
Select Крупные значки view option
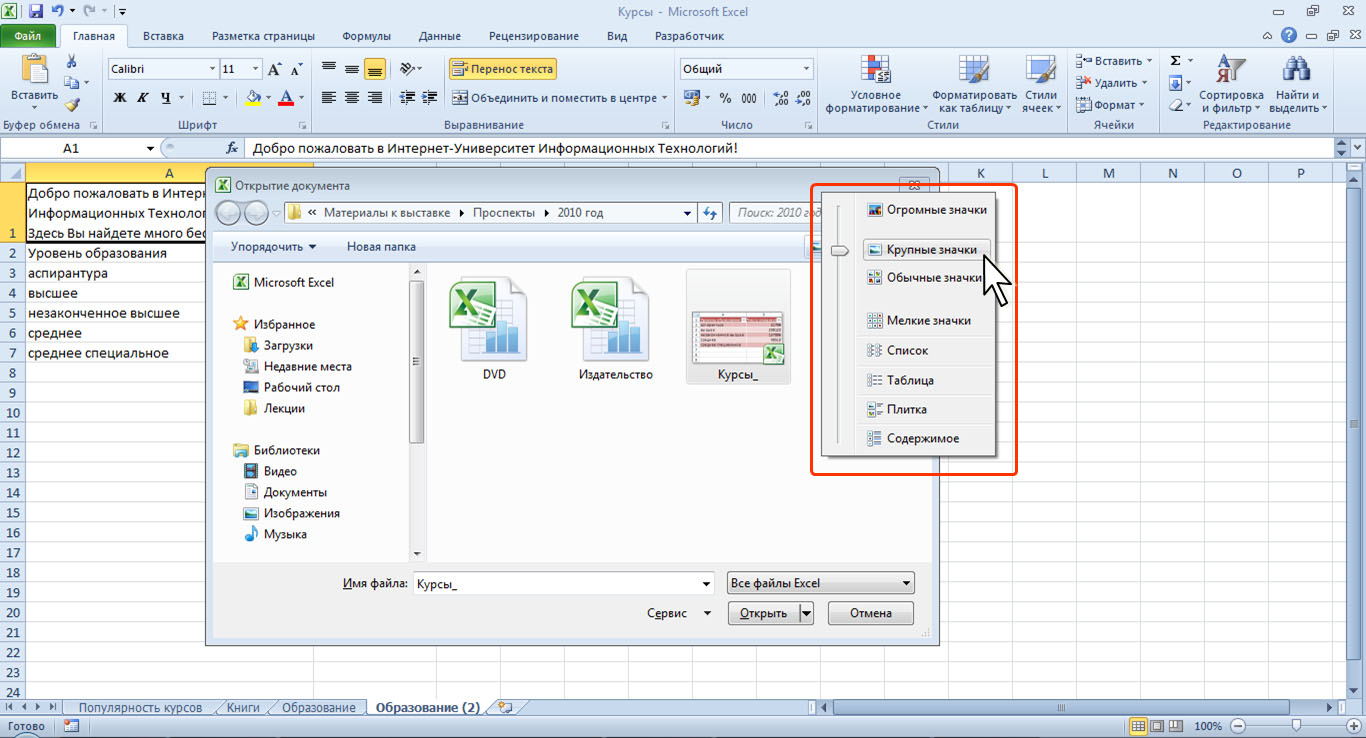pyautogui.click(x=927, y=248)
